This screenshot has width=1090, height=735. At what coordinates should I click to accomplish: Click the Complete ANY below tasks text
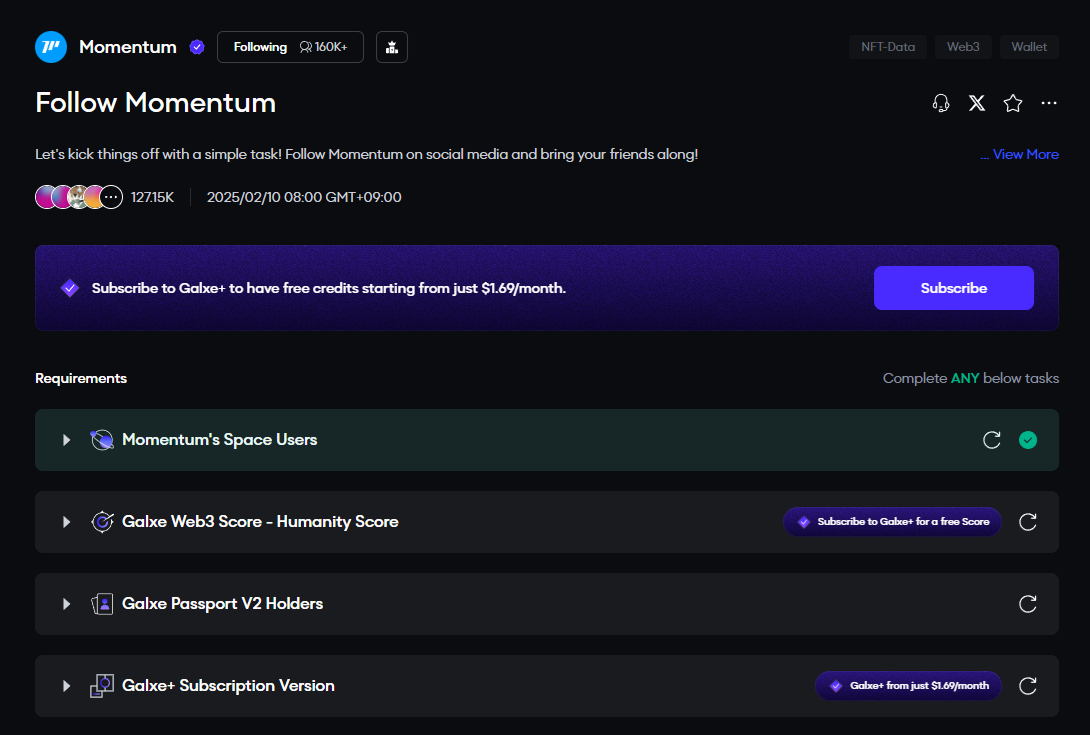pos(970,378)
